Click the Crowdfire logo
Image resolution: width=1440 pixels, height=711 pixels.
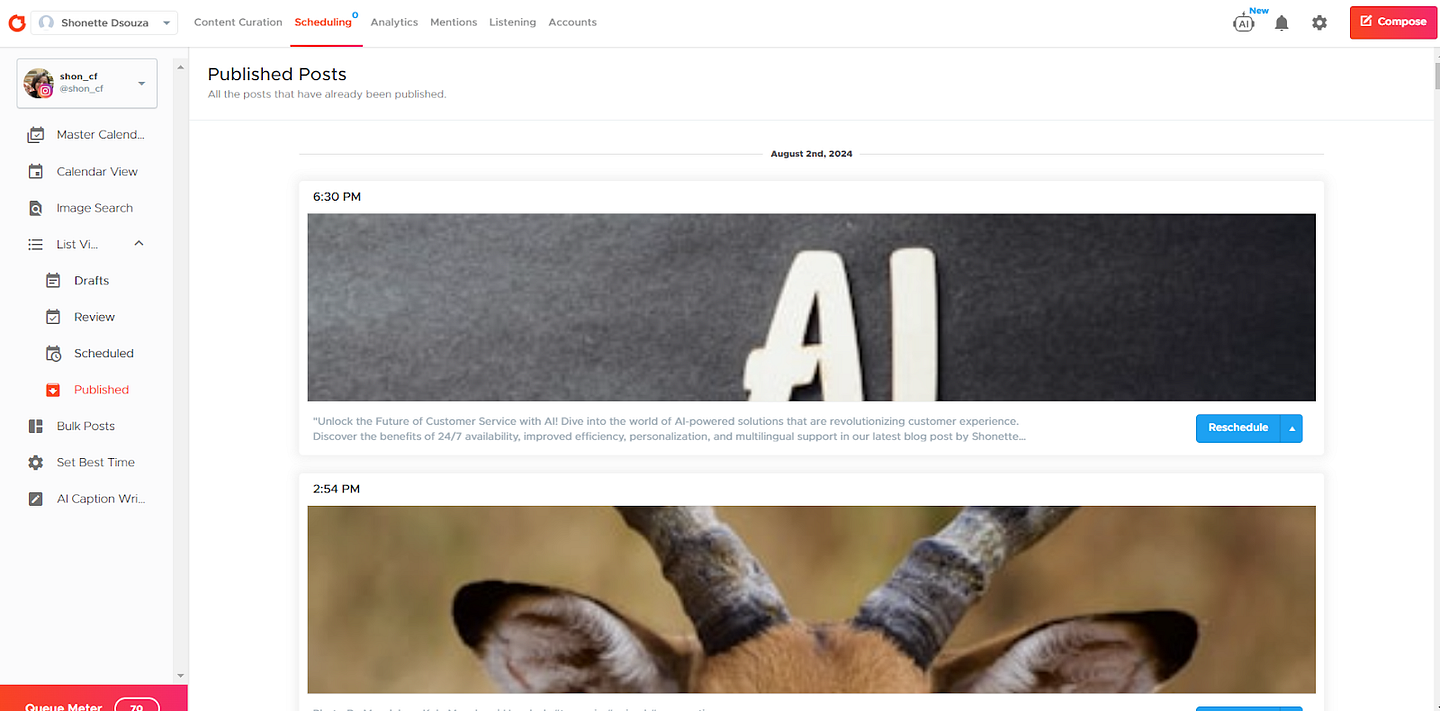coord(16,22)
